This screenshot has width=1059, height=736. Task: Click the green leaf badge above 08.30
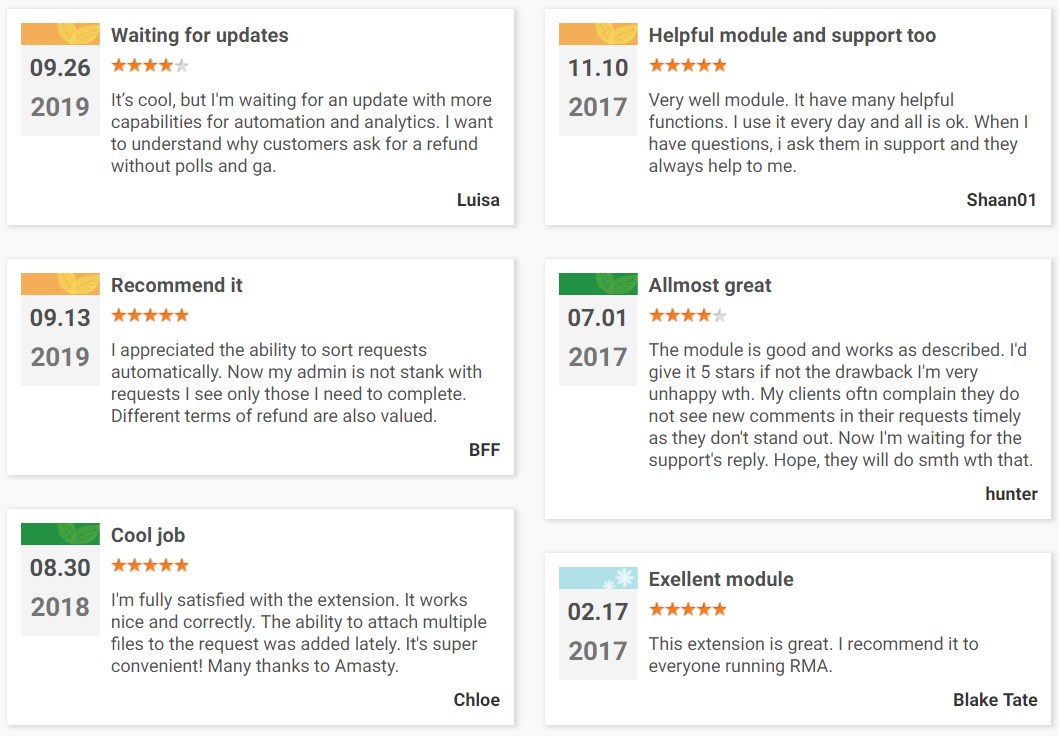coord(60,534)
